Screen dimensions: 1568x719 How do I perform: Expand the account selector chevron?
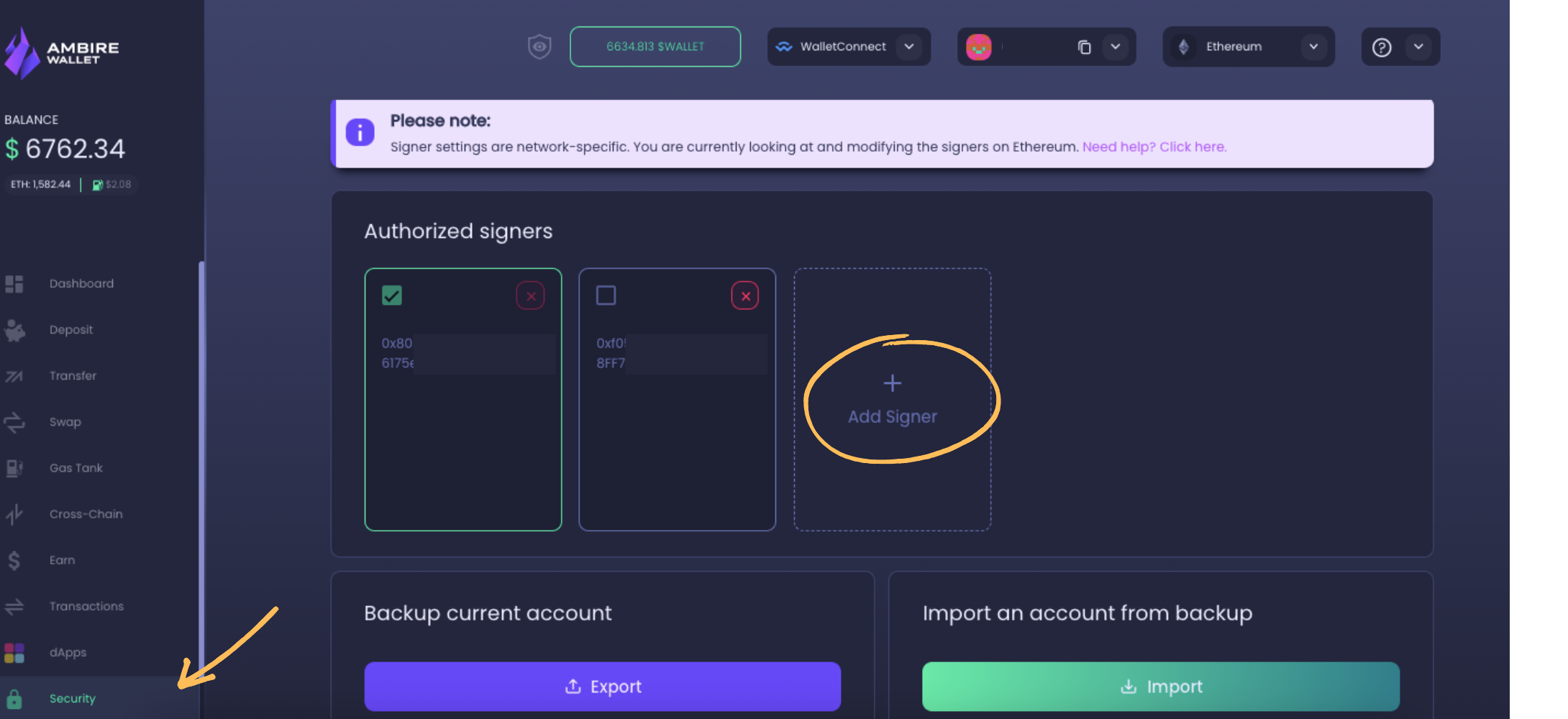click(1116, 47)
